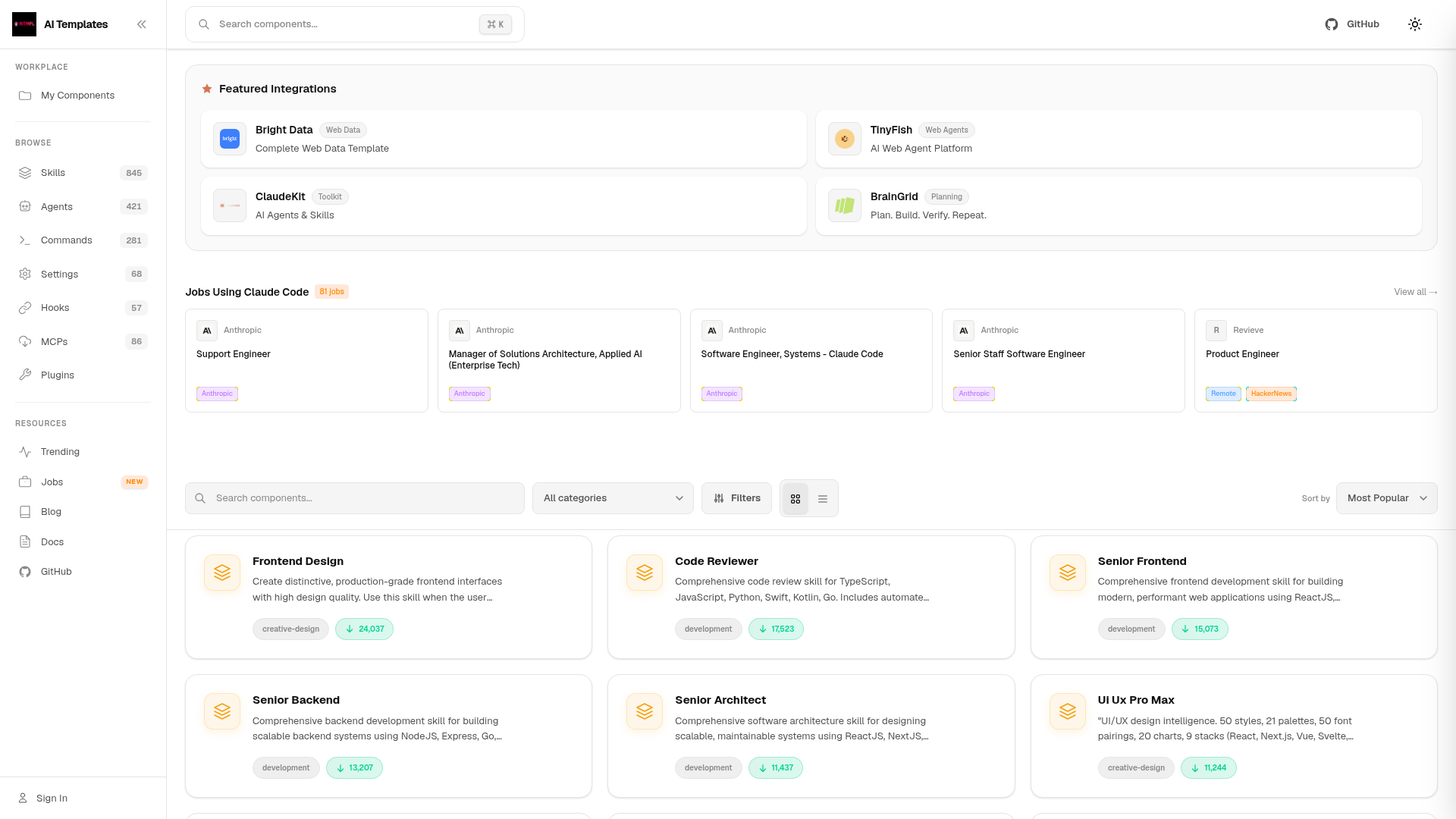Click the Blog book icon
The width and height of the screenshot is (1456, 819).
tap(25, 512)
